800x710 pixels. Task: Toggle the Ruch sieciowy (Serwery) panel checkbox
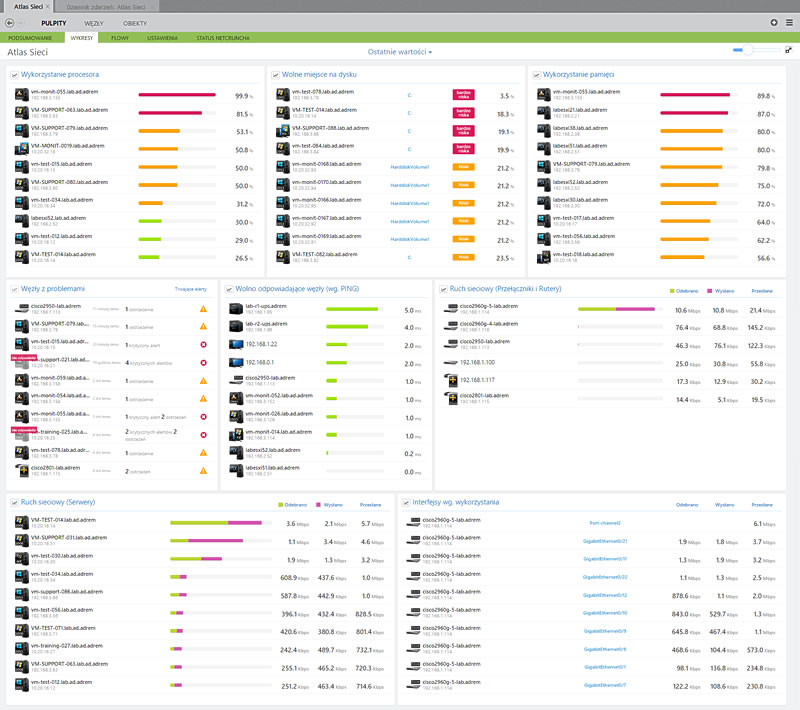[x=14, y=502]
